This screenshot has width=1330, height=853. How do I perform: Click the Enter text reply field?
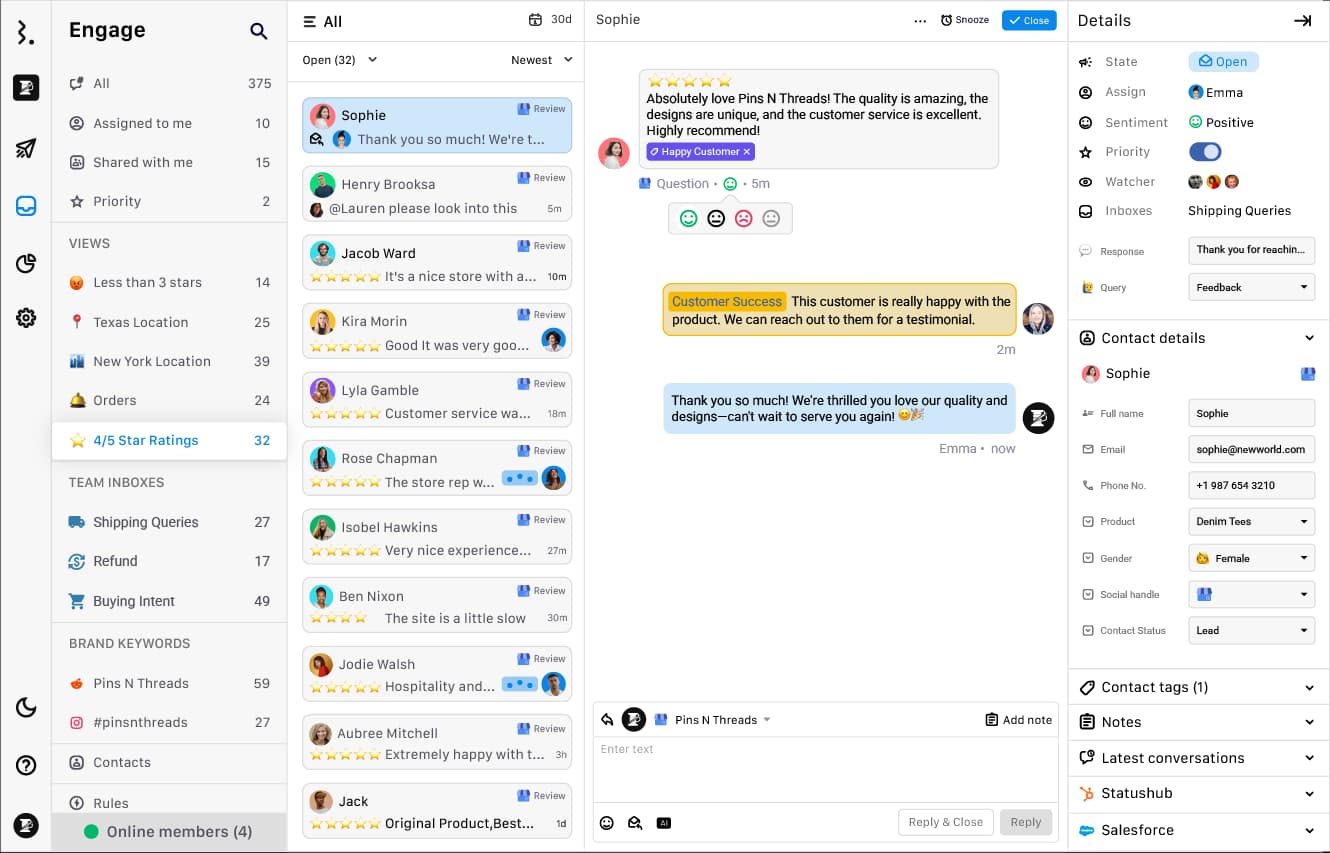click(x=826, y=769)
